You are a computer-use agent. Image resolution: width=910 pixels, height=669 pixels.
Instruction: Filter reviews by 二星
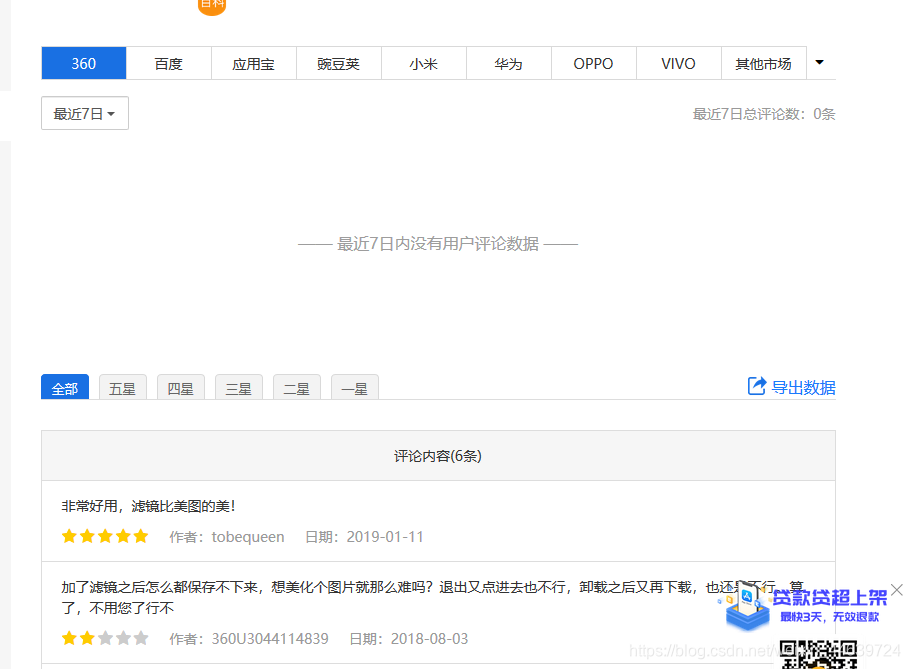coord(297,388)
